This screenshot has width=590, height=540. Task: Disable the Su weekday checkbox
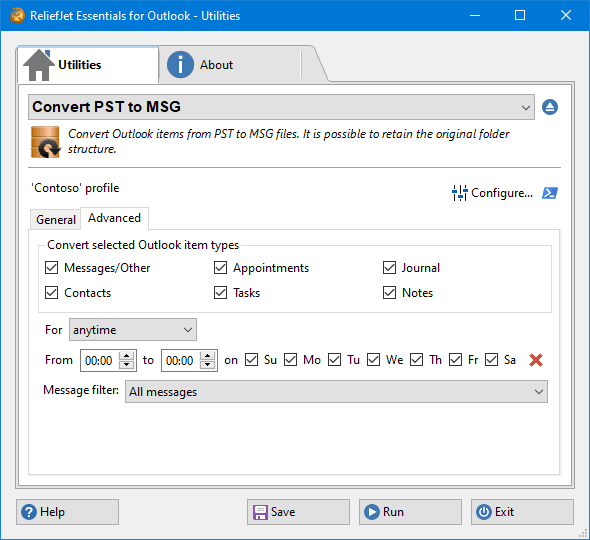pyautogui.click(x=251, y=360)
